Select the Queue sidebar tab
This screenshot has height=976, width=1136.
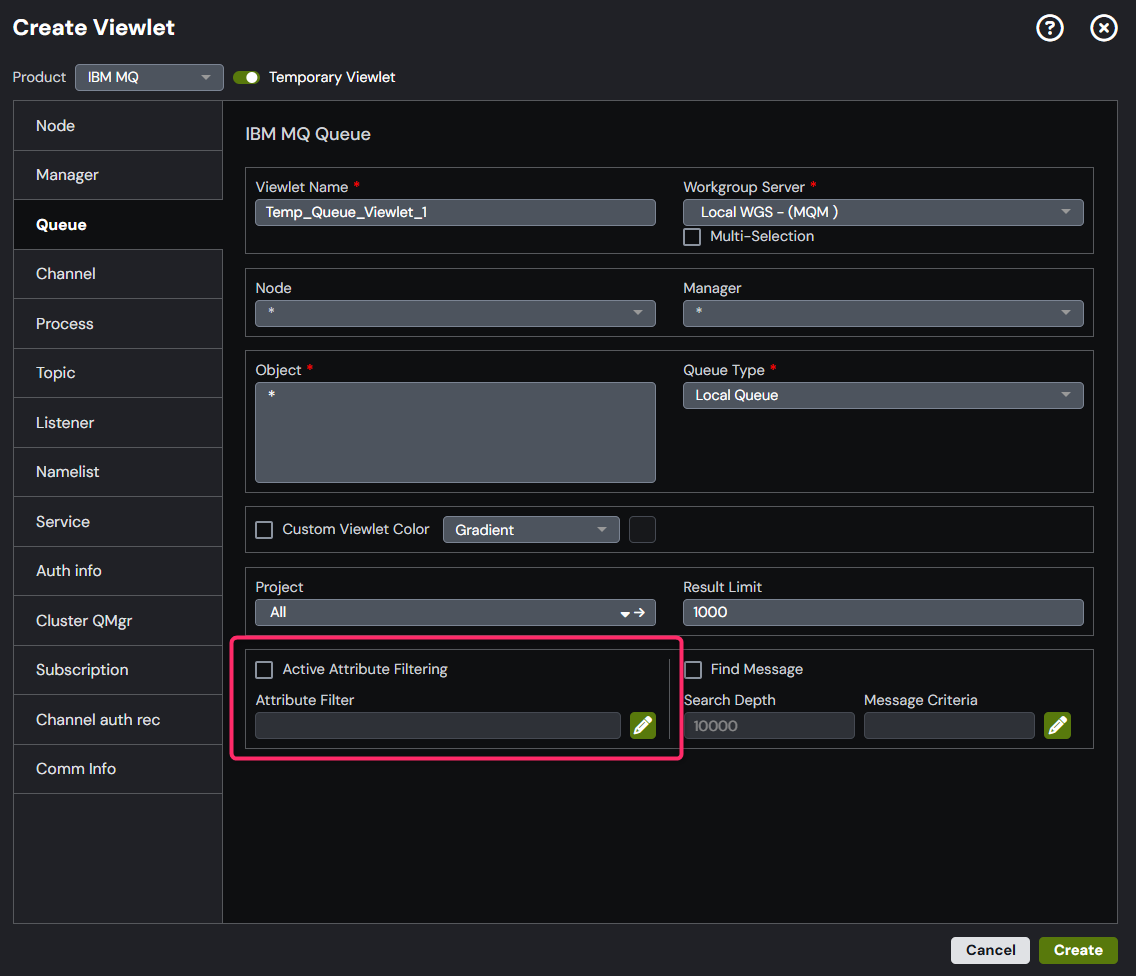pos(118,225)
